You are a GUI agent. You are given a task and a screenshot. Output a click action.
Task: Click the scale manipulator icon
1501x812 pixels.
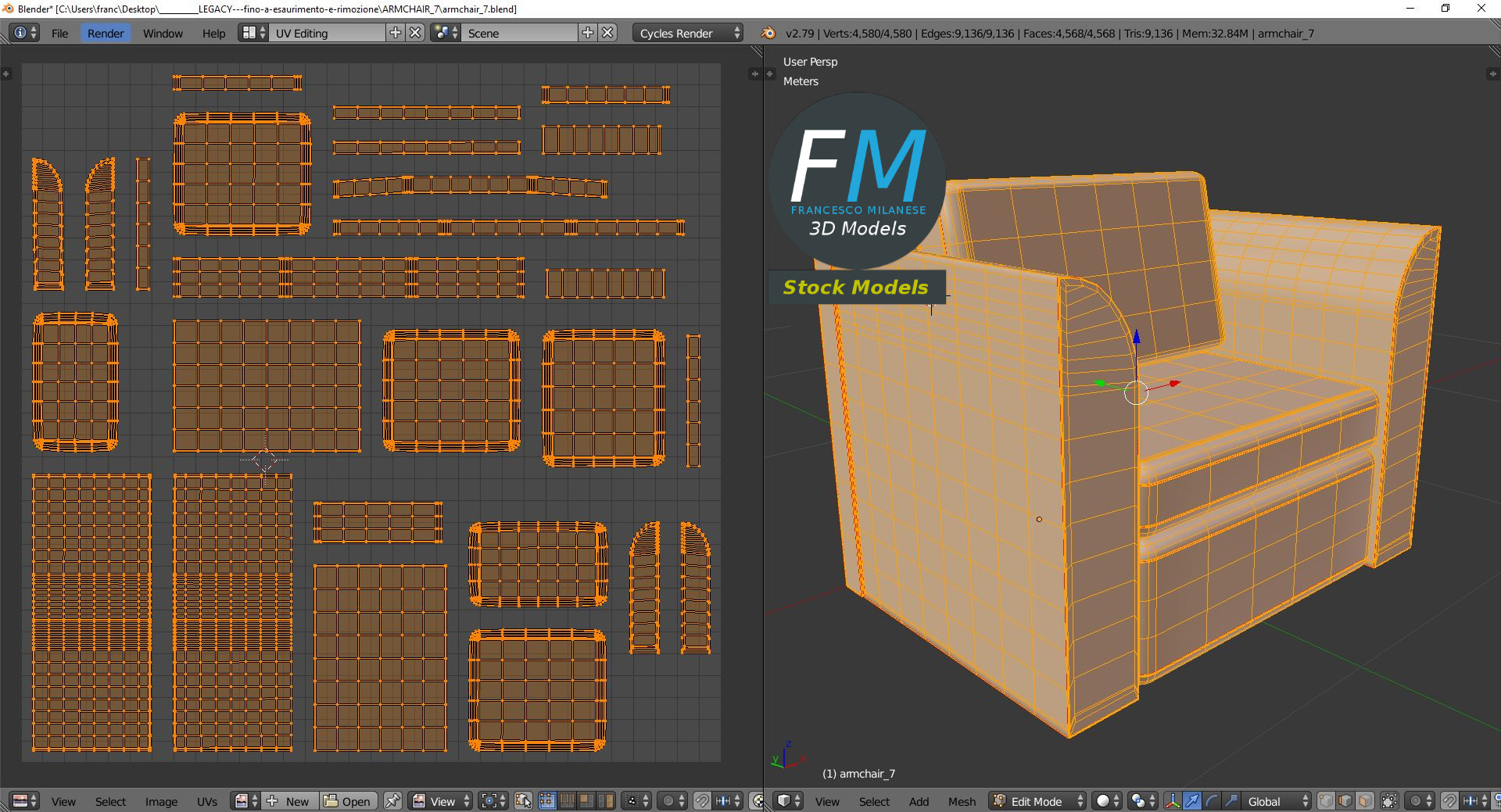point(1231,801)
